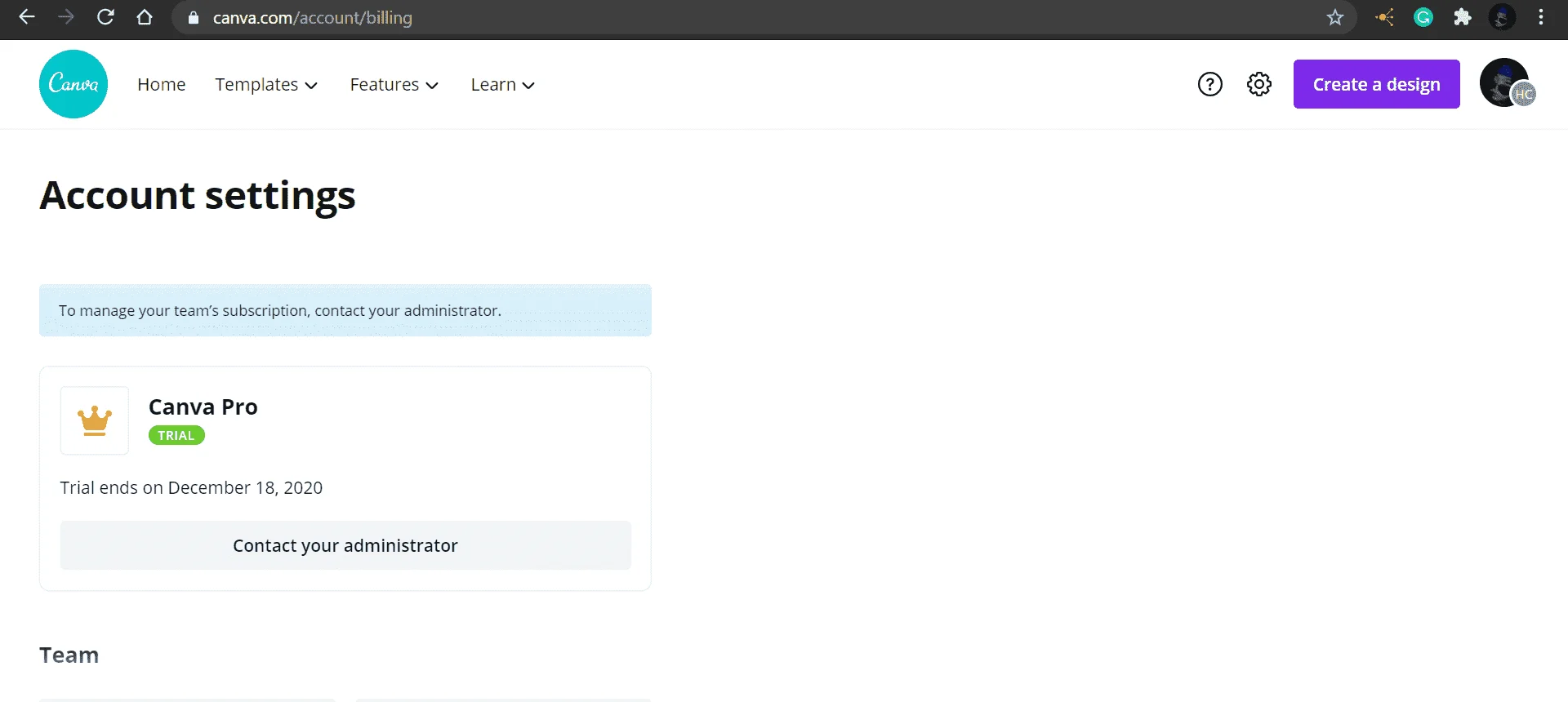Go back with browser back arrow

click(27, 17)
